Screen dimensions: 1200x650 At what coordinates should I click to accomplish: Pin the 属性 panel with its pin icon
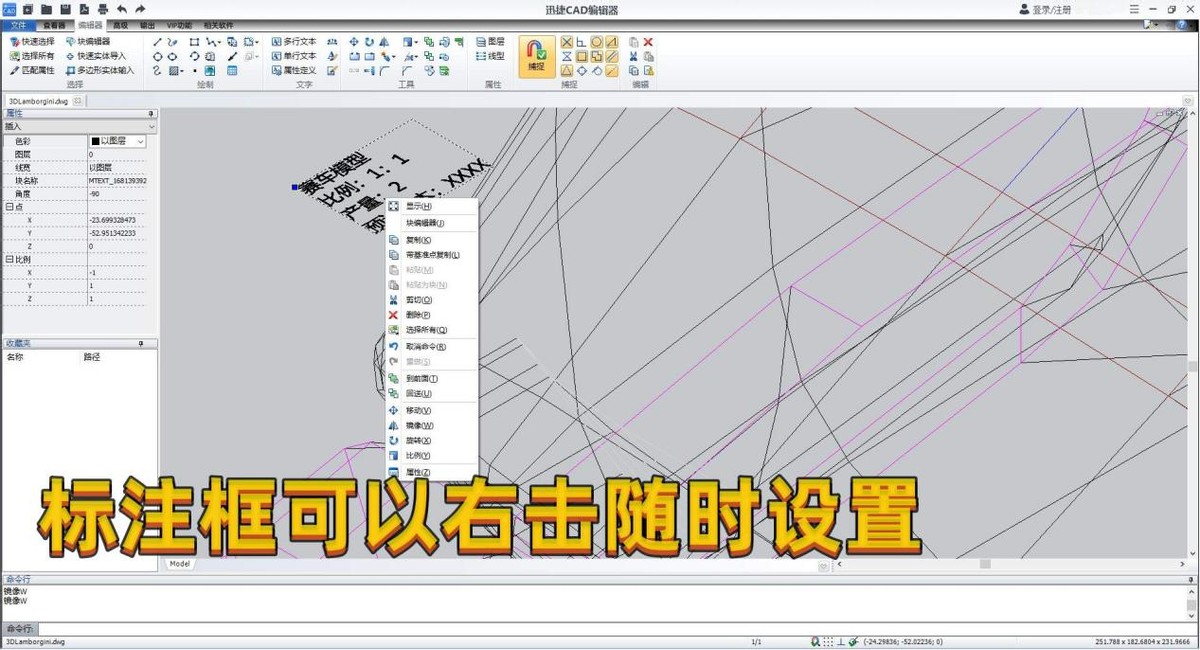pos(152,113)
